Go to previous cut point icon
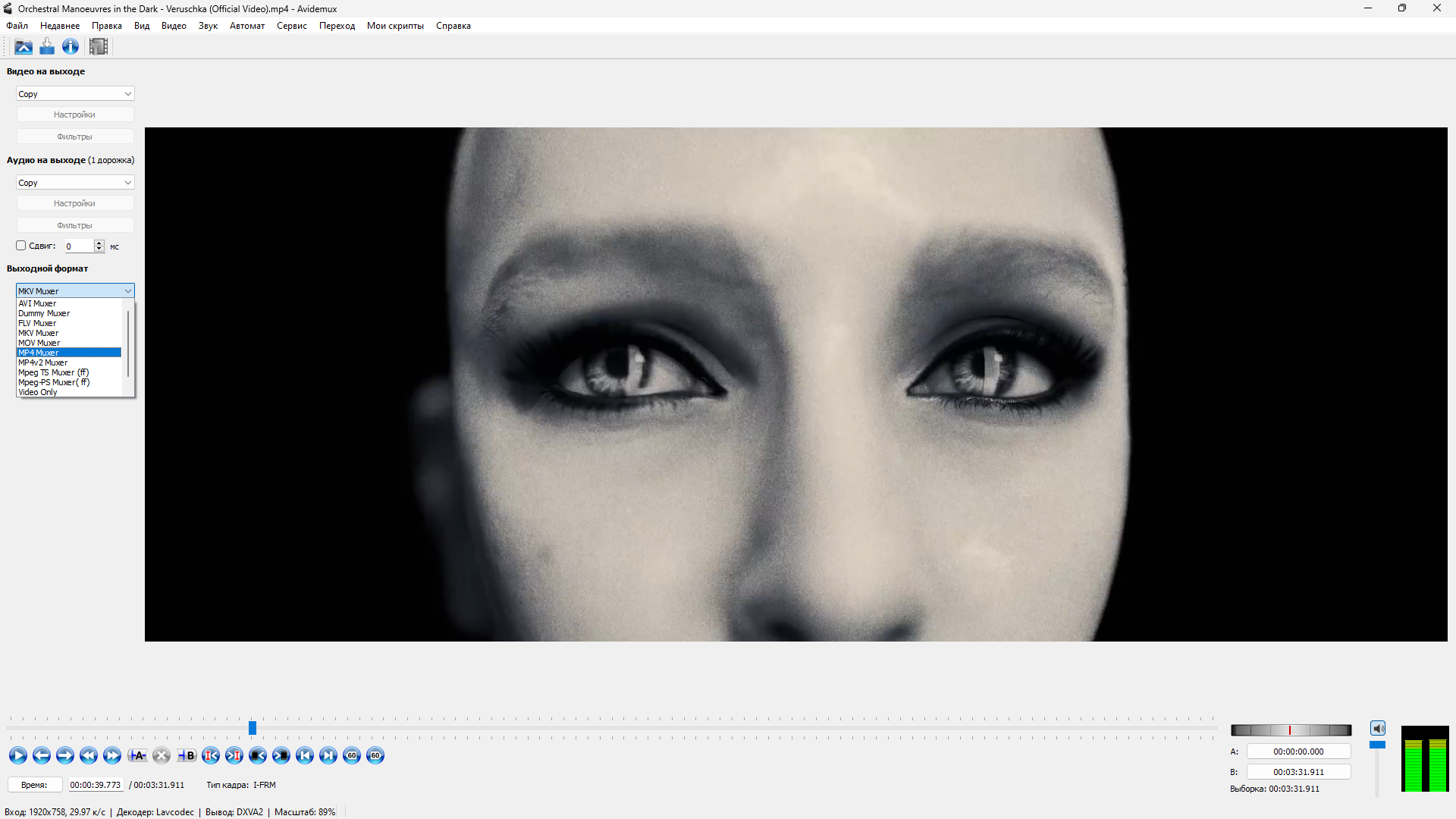Viewport: 1456px width, 819px height. click(211, 755)
